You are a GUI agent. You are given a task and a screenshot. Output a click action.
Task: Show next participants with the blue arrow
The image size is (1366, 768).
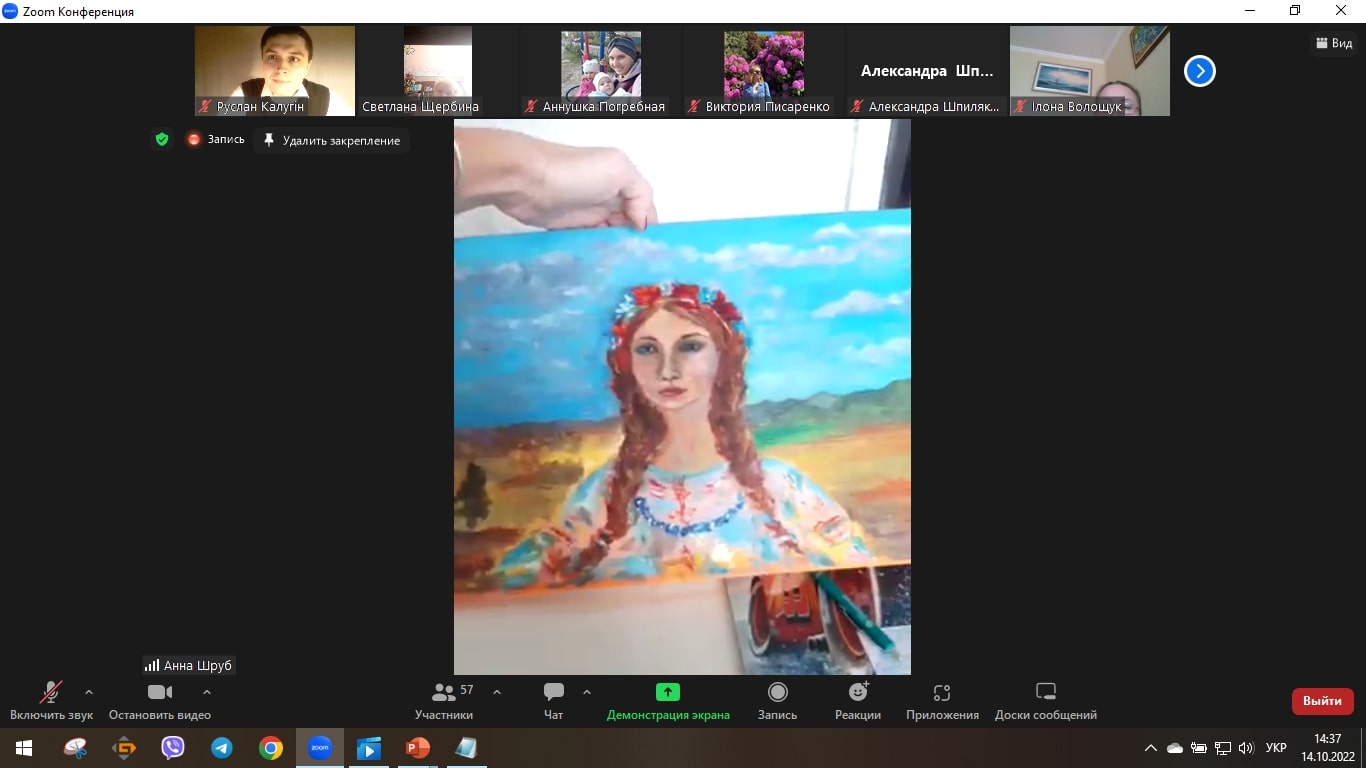(1199, 71)
